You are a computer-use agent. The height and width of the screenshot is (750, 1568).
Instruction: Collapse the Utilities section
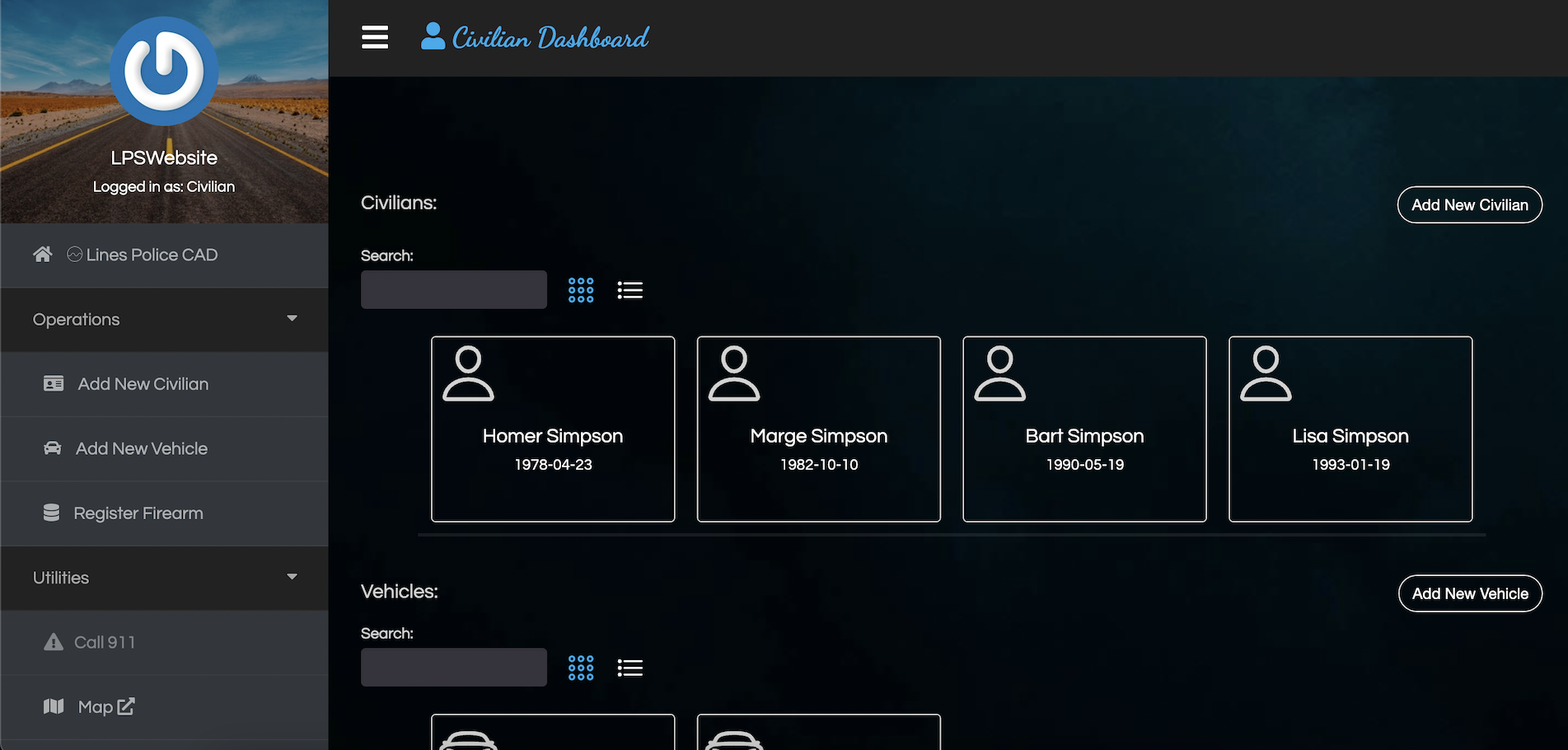(292, 576)
